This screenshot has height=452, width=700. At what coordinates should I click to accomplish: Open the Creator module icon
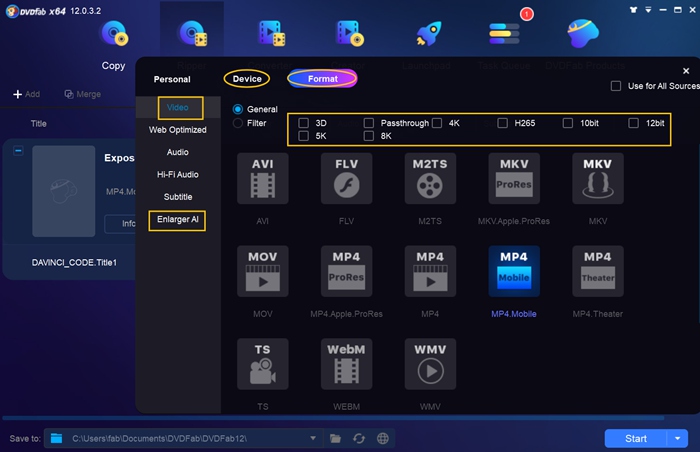[350, 33]
